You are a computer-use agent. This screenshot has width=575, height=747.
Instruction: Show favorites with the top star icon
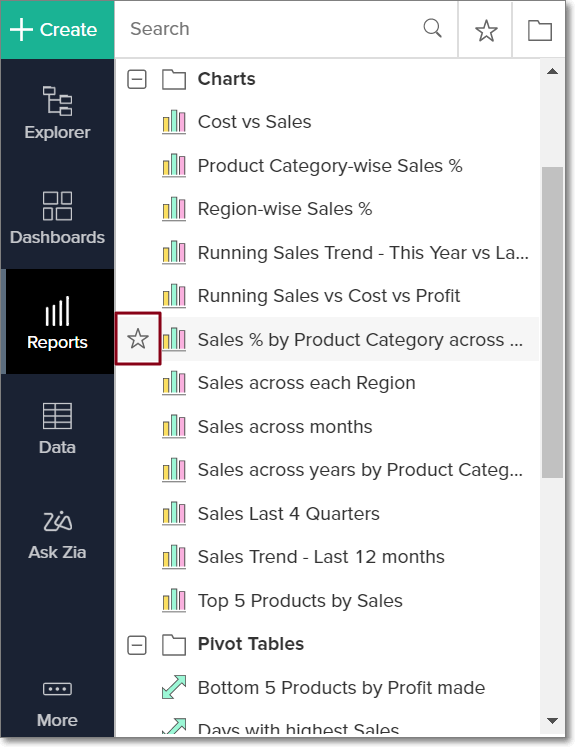[x=486, y=31]
